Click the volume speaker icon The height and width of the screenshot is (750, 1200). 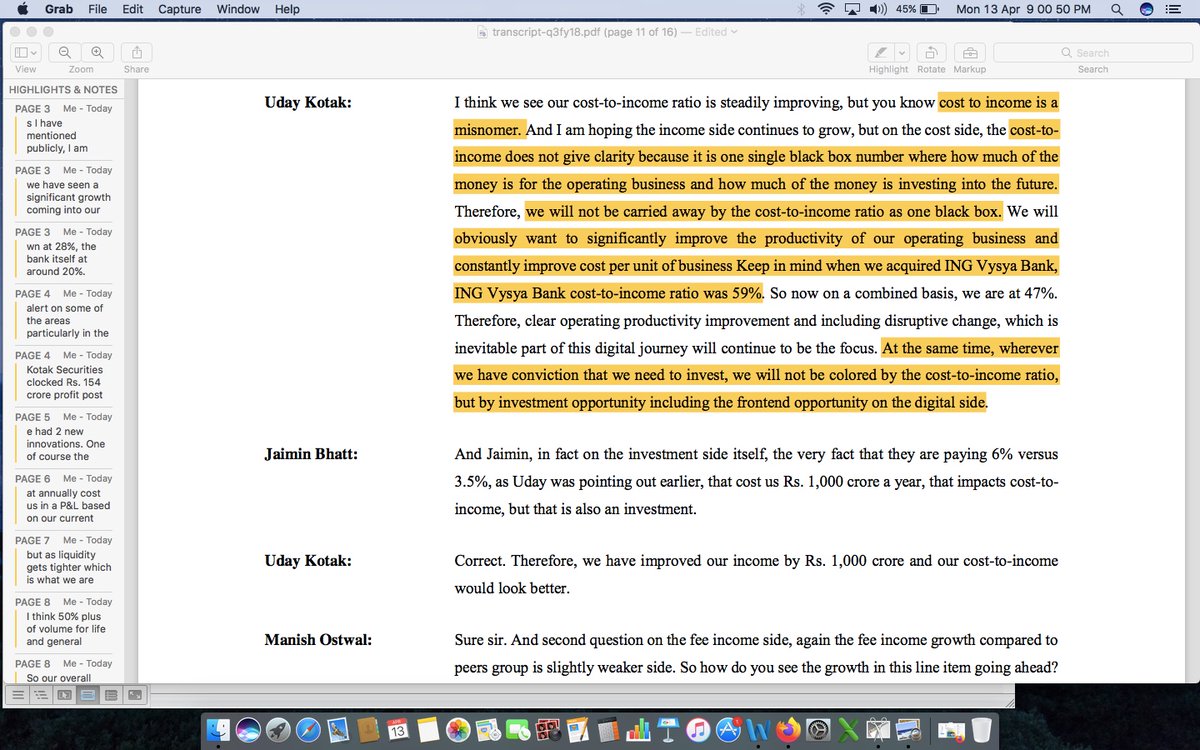point(878,9)
